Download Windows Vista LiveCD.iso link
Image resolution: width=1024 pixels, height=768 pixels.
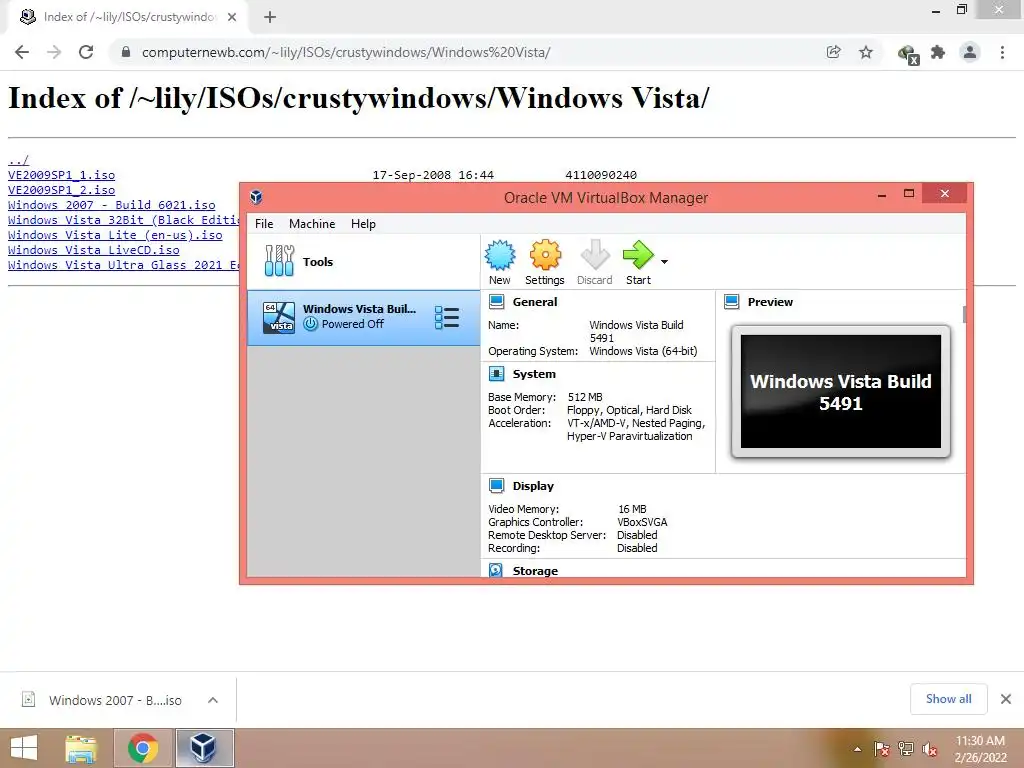click(x=93, y=250)
